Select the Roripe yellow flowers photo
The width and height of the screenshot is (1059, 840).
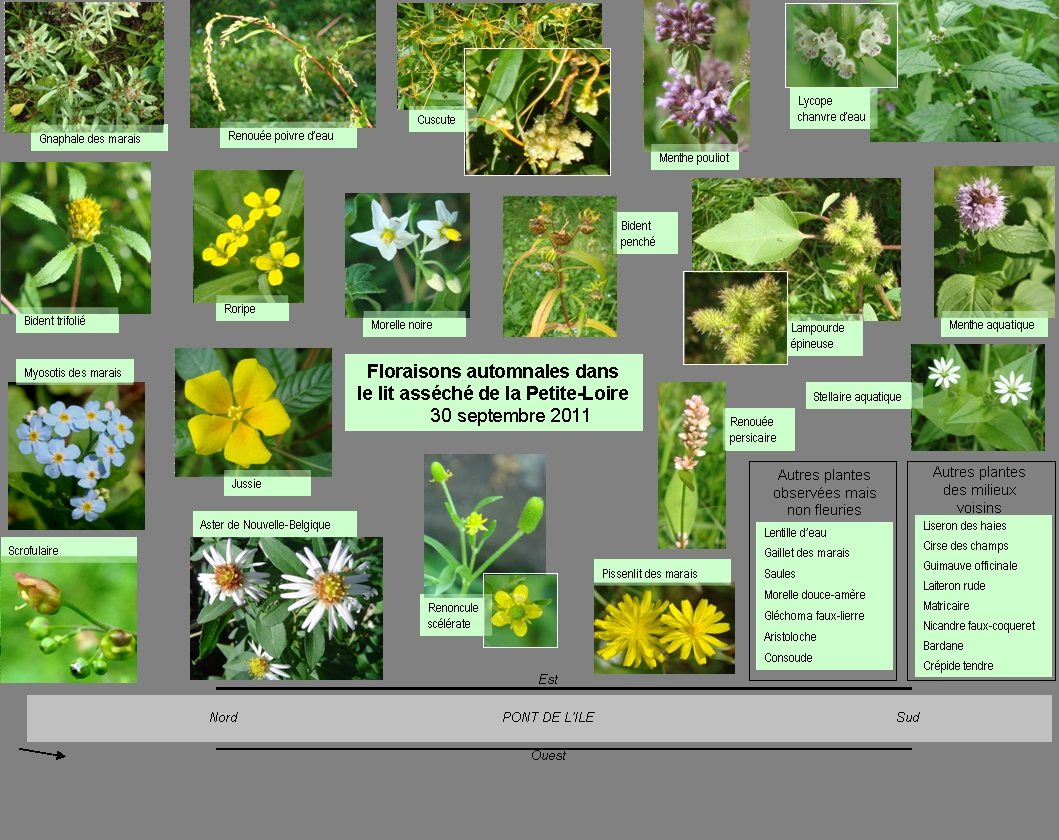tap(248, 236)
